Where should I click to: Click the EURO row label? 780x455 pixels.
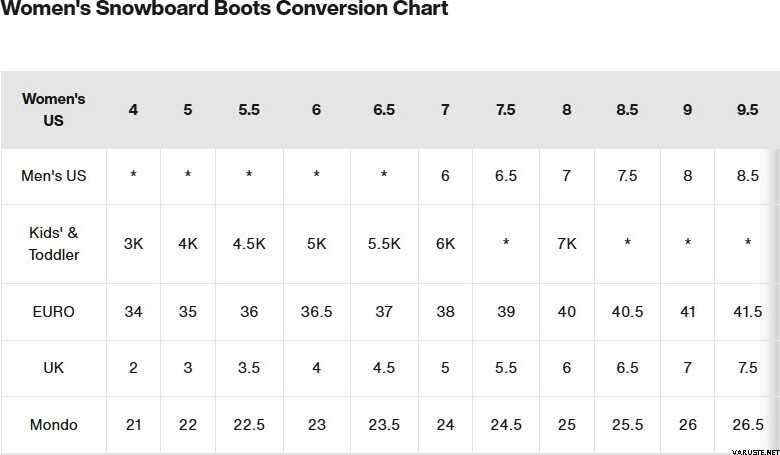click(54, 312)
